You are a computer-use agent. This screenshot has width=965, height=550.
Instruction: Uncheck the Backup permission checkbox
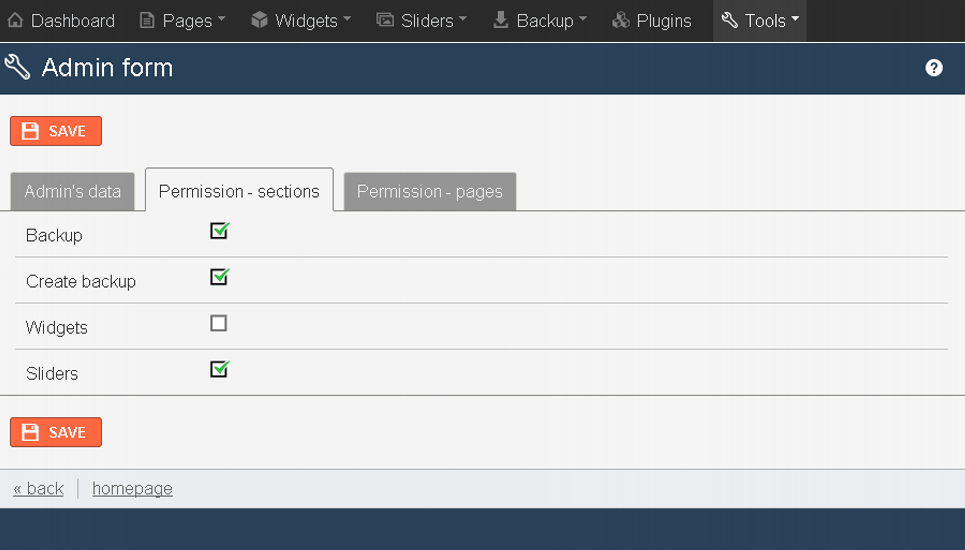(219, 231)
